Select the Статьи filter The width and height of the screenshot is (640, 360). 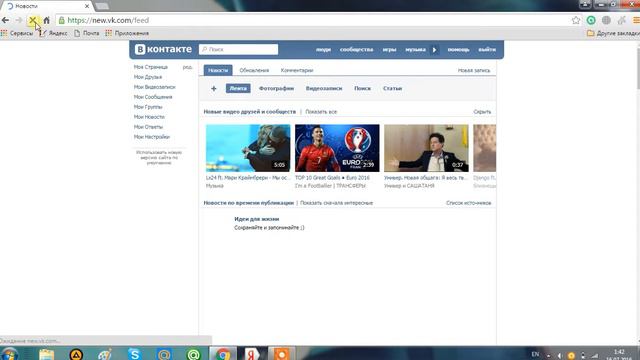392,88
